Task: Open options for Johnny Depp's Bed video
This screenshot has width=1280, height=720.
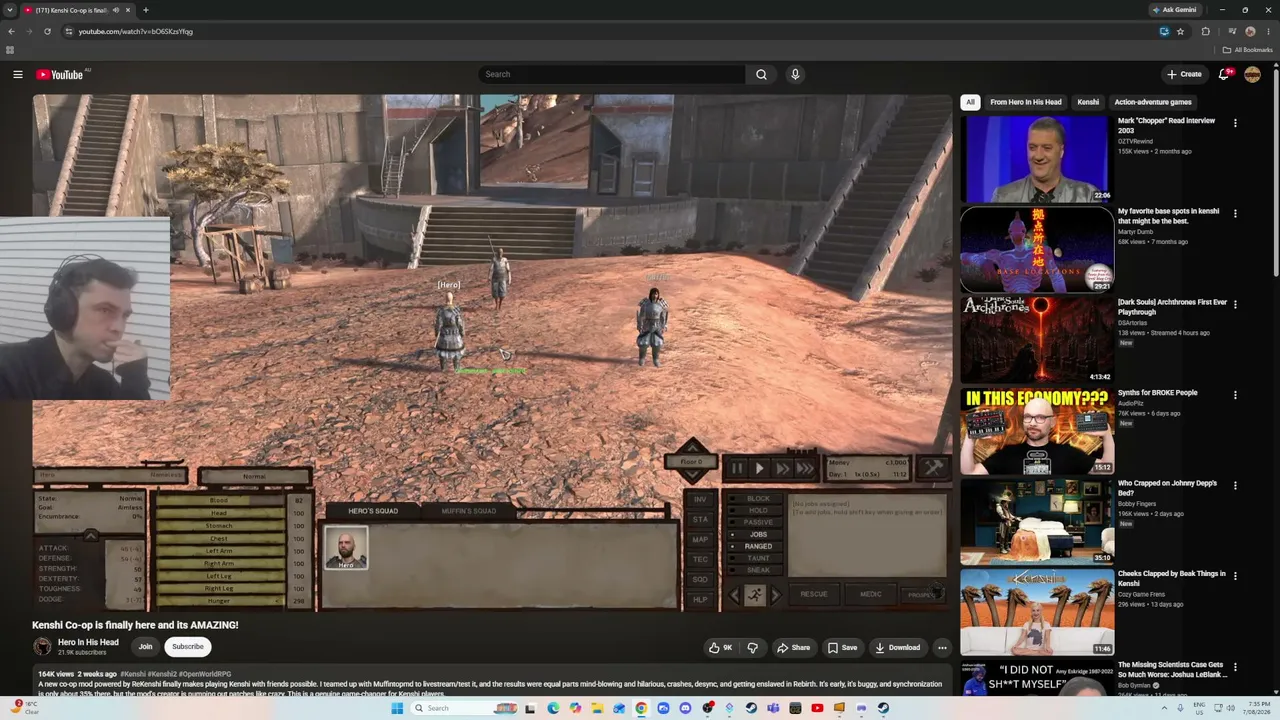Action: [x=1235, y=486]
